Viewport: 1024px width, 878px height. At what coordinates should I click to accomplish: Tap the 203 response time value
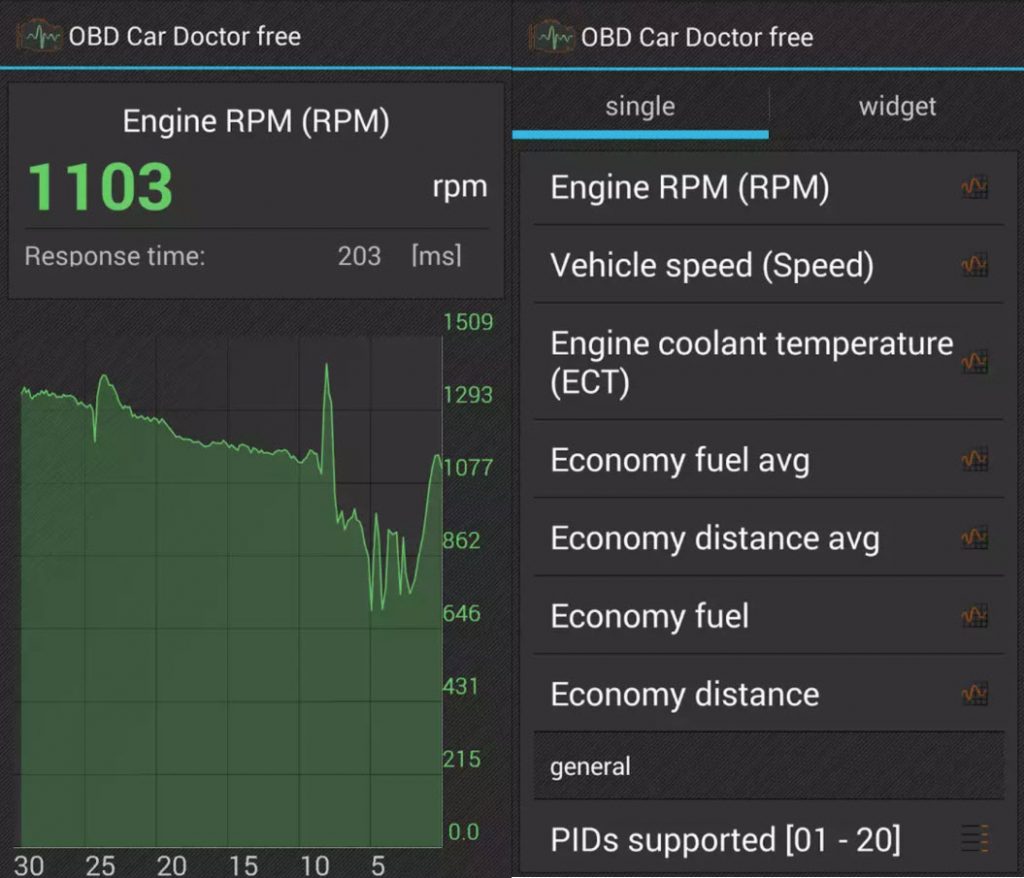(x=359, y=256)
